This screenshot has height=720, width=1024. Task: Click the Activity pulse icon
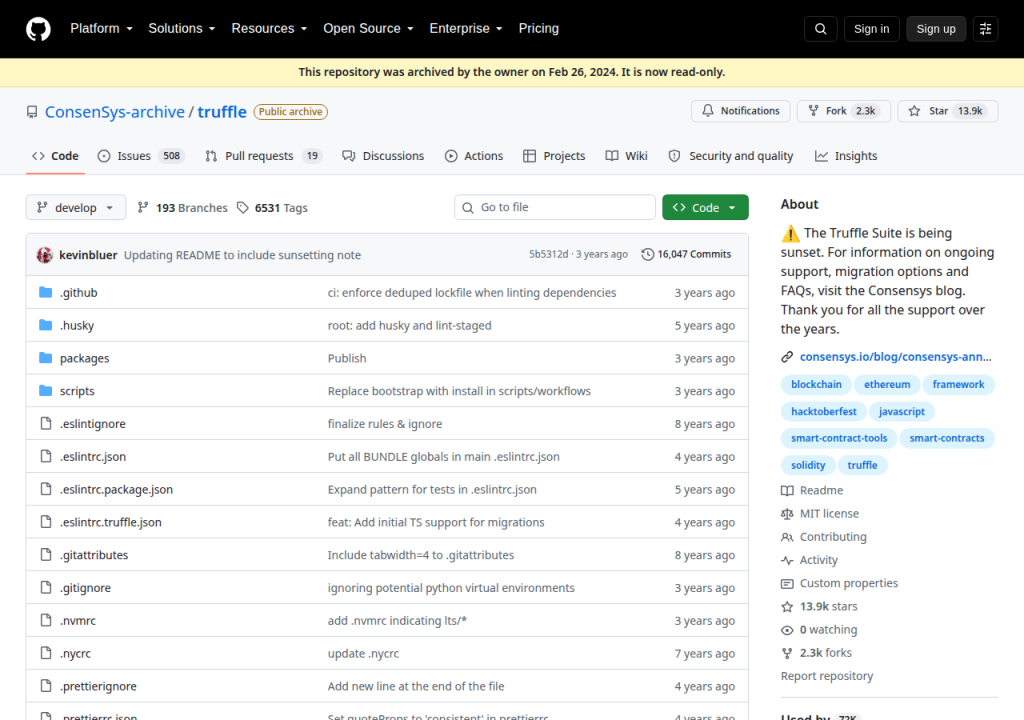pyautogui.click(x=787, y=560)
